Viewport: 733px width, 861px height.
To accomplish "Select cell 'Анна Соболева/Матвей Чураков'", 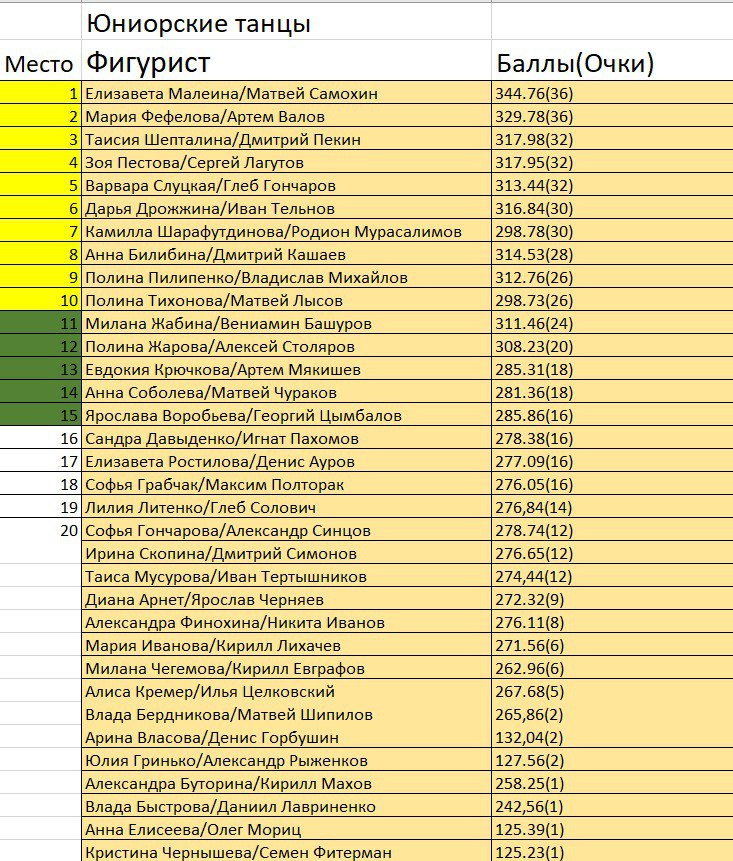I will click(x=286, y=392).
